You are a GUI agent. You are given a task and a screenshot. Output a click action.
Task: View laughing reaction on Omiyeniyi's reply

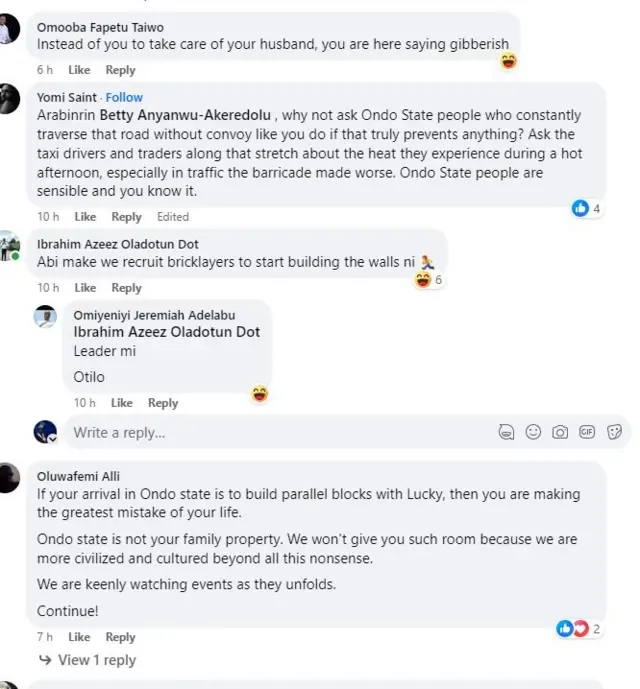tap(260, 394)
